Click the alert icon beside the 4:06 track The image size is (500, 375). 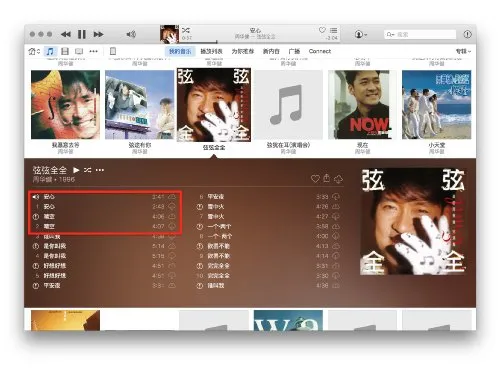pyautogui.click(x=36, y=217)
